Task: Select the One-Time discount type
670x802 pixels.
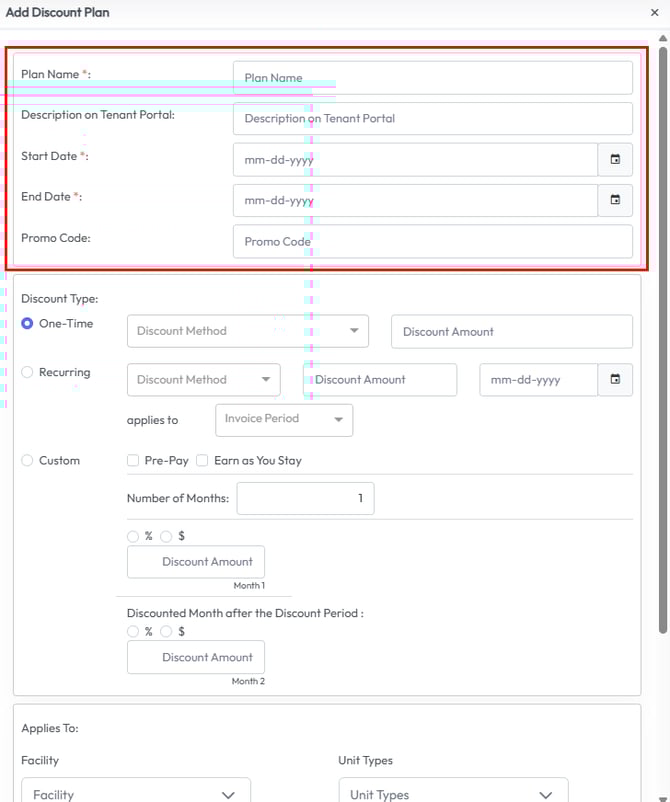Action: 28,324
